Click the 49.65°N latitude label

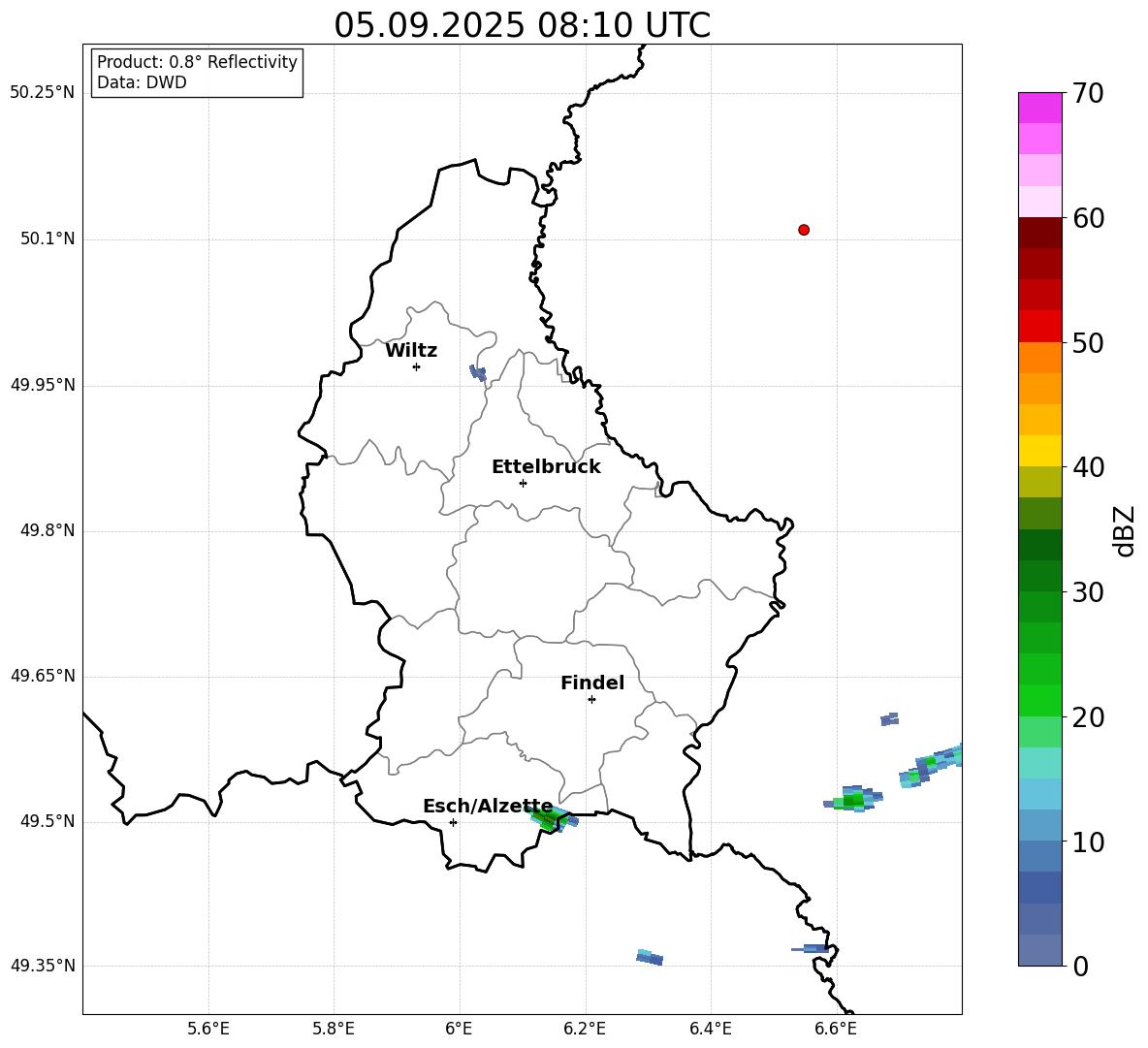coord(43,676)
